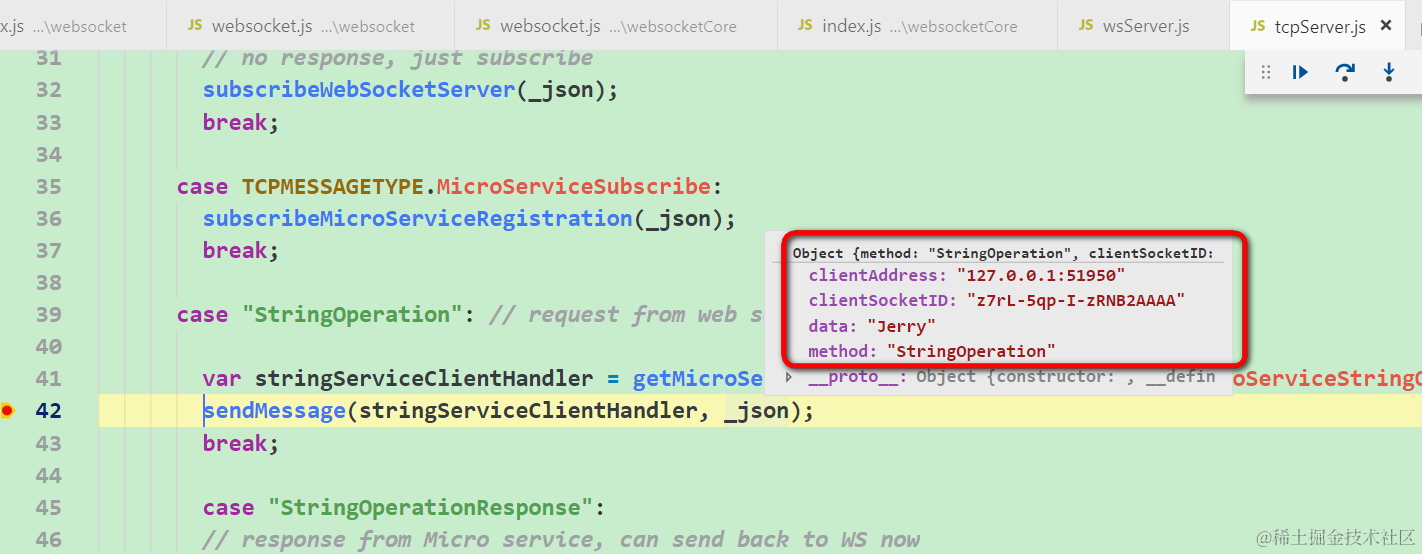This screenshot has height=554, width=1422.
Task: Switch to the wsServer.js tab
Action: (x=1144, y=26)
